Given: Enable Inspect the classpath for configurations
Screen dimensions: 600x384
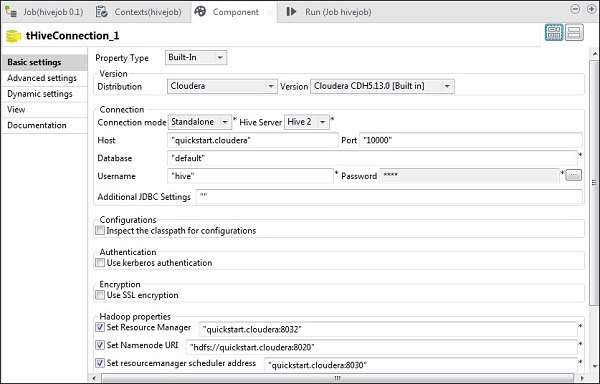Looking at the screenshot, I should point(100,231).
